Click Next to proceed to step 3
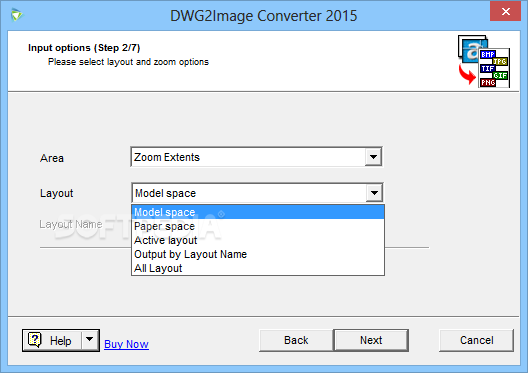Image resolution: width=528 pixels, height=373 pixels. click(x=371, y=340)
